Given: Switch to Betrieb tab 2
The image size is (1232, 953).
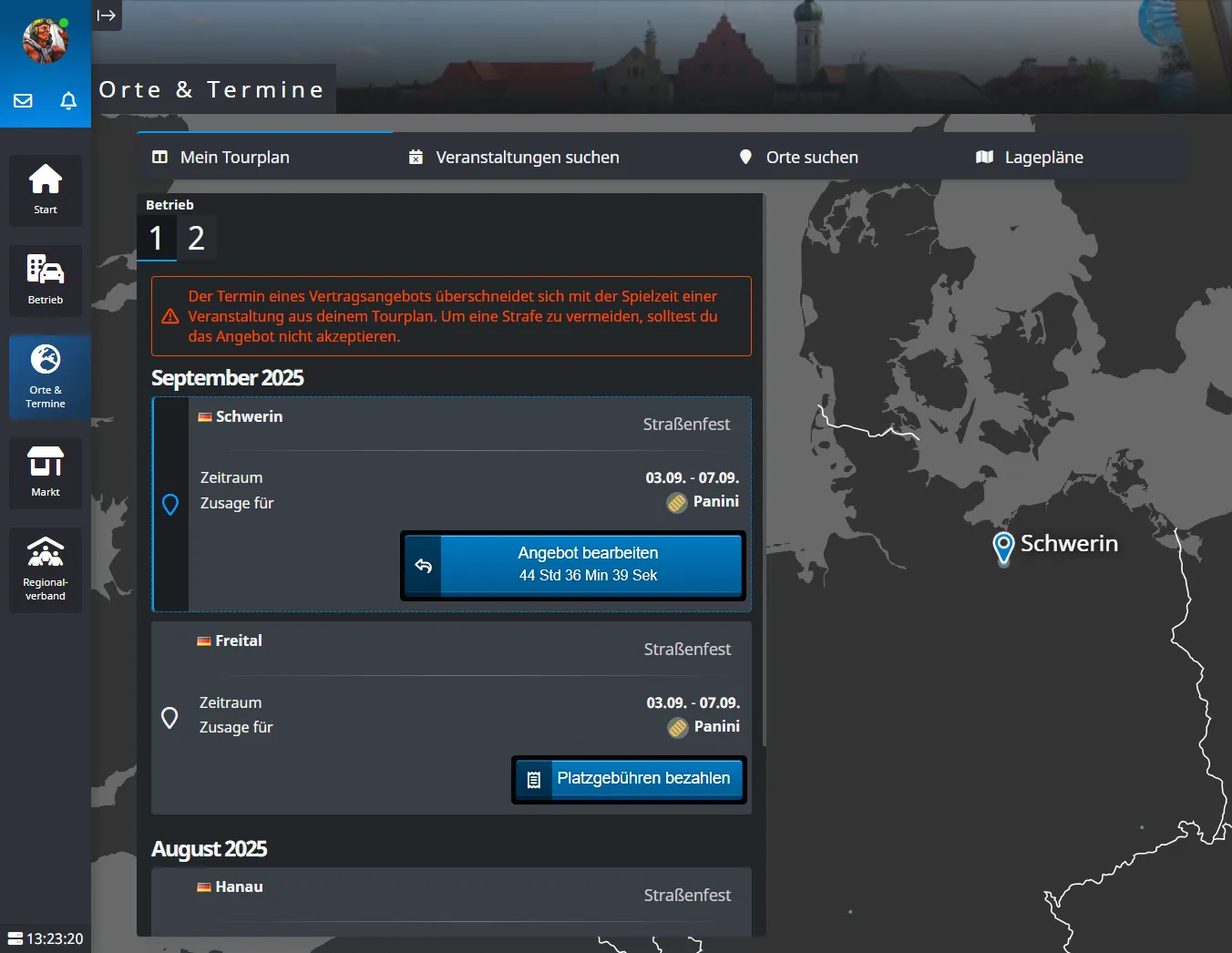Looking at the screenshot, I should coord(196,239).
